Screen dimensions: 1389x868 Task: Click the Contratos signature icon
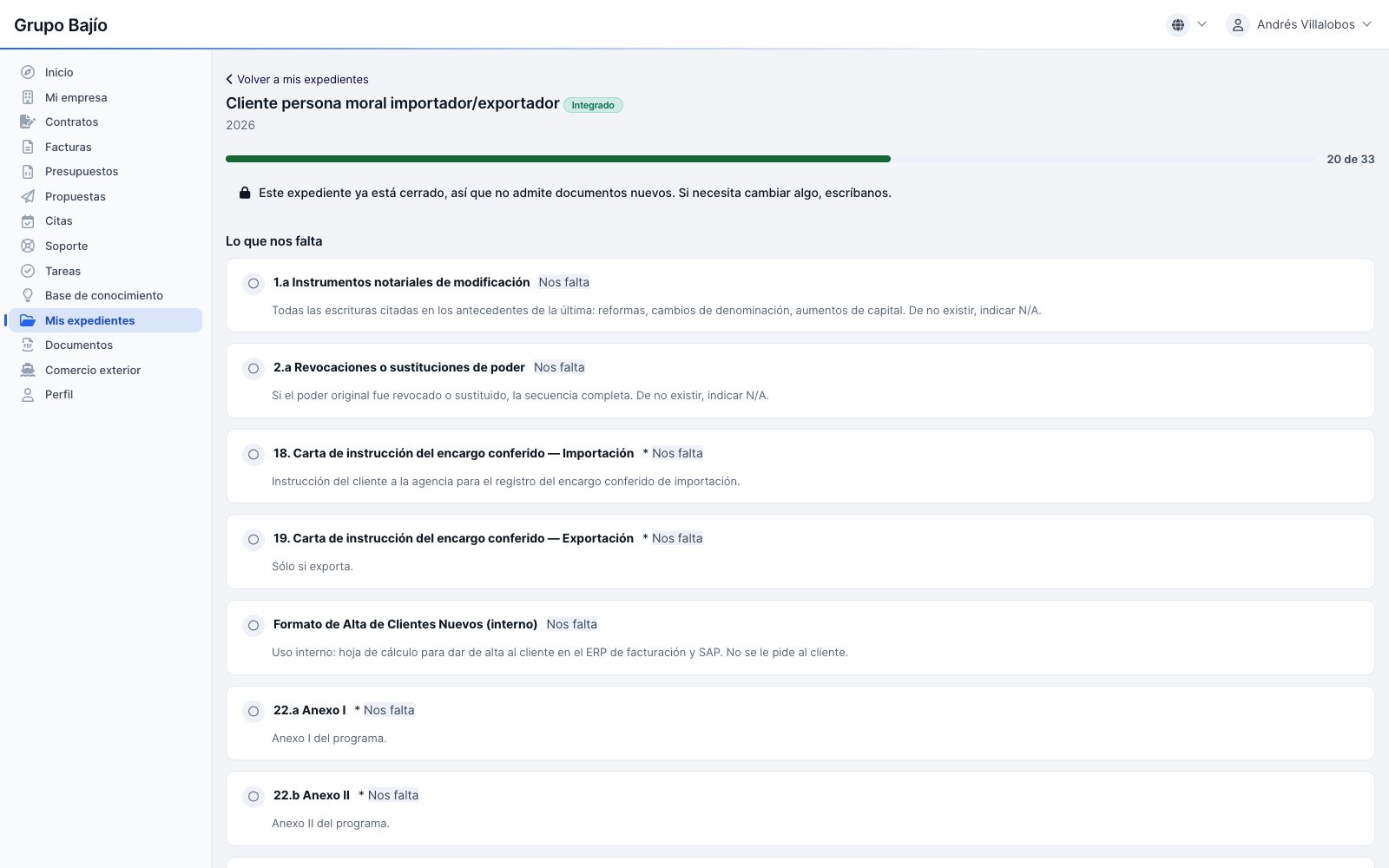28,122
